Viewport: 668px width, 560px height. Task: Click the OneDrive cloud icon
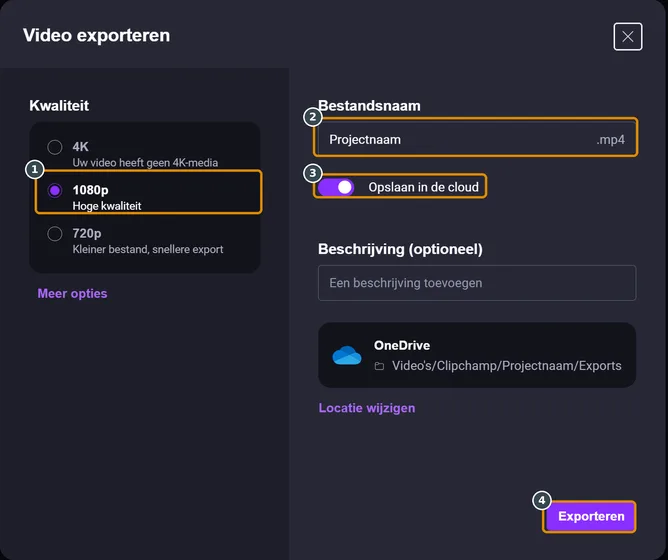coord(347,355)
